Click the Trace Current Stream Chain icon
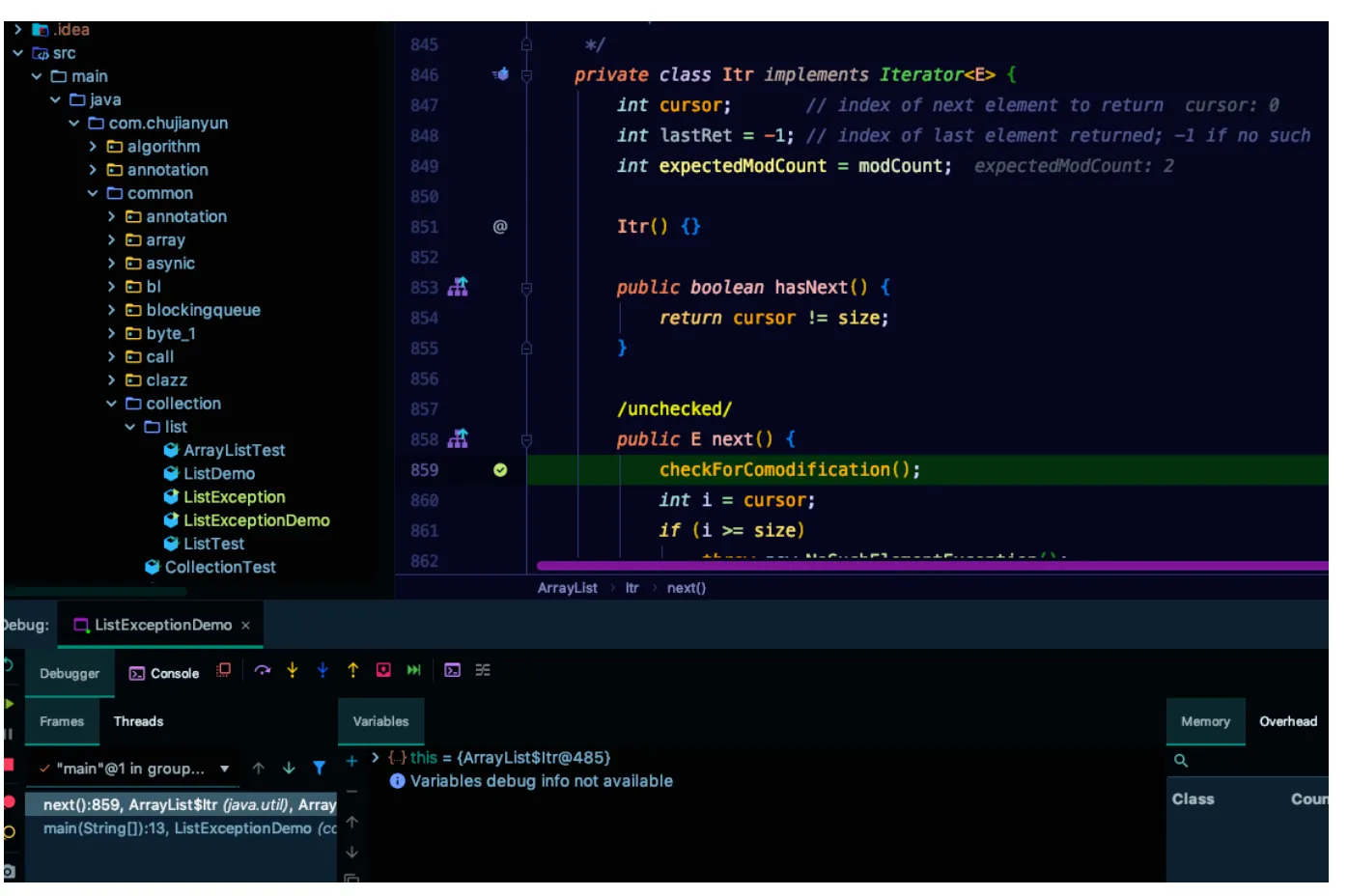The width and height of the screenshot is (1348, 896). coord(483,670)
